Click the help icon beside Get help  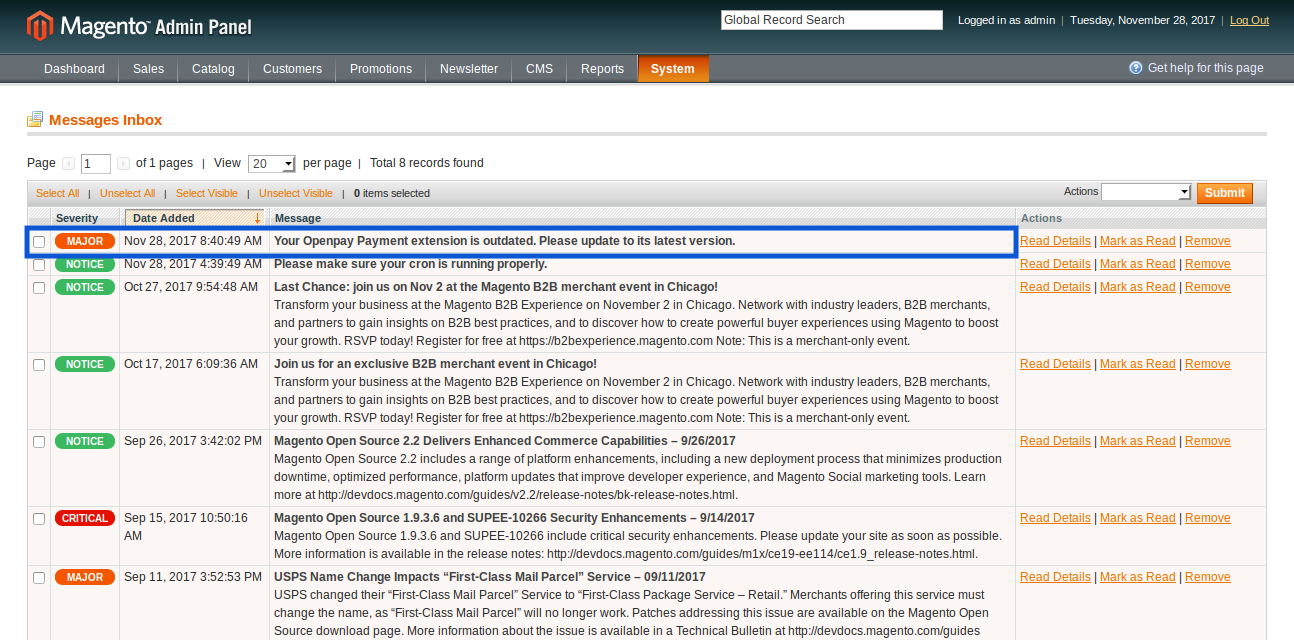[x=1135, y=68]
